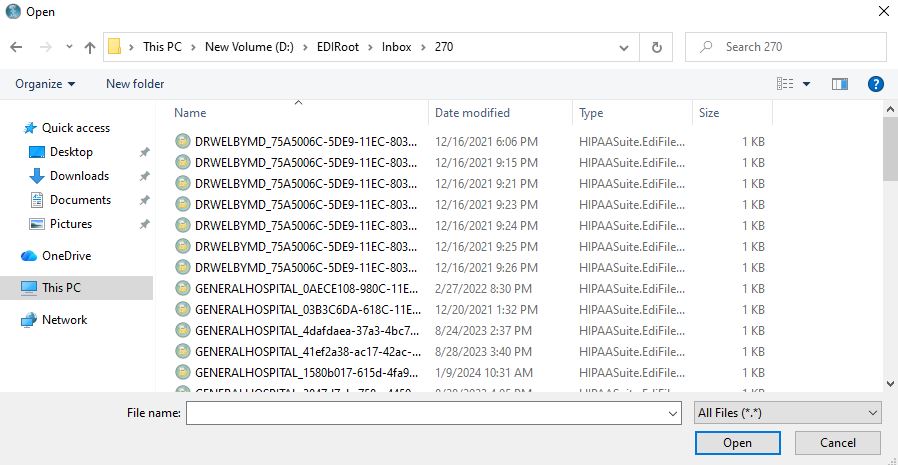Open Help with the question mark icon
The image size is (898, 465).
[x=876, y=84]
